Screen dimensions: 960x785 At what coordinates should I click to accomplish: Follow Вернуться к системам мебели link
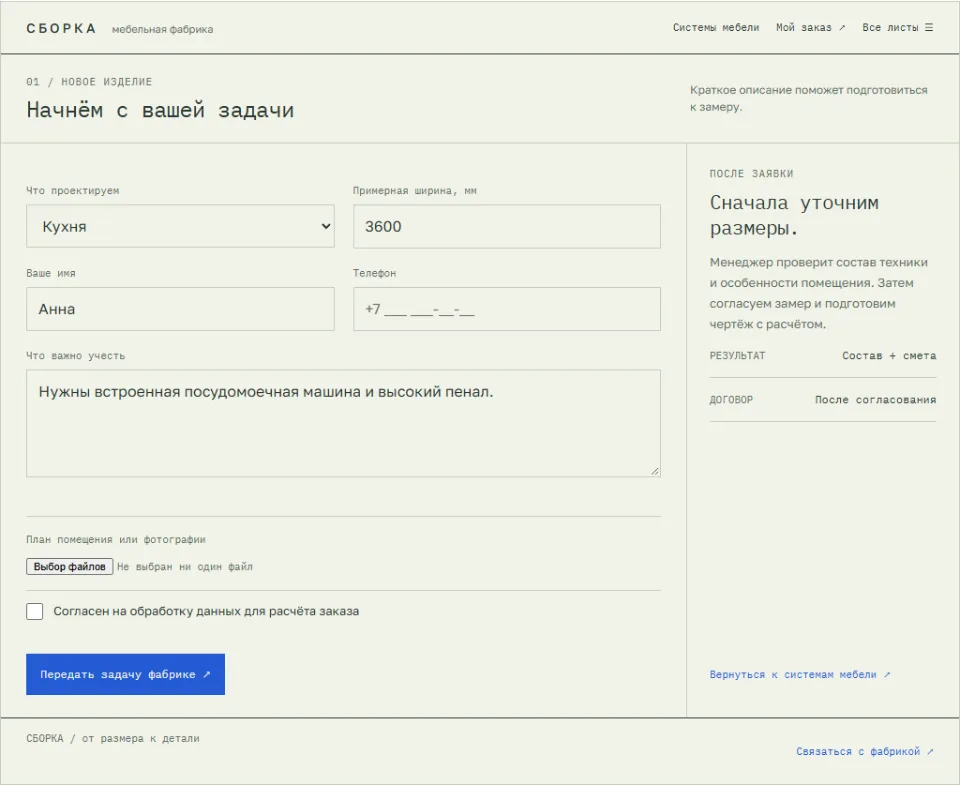pyautogui.click(x=800, y=674)
